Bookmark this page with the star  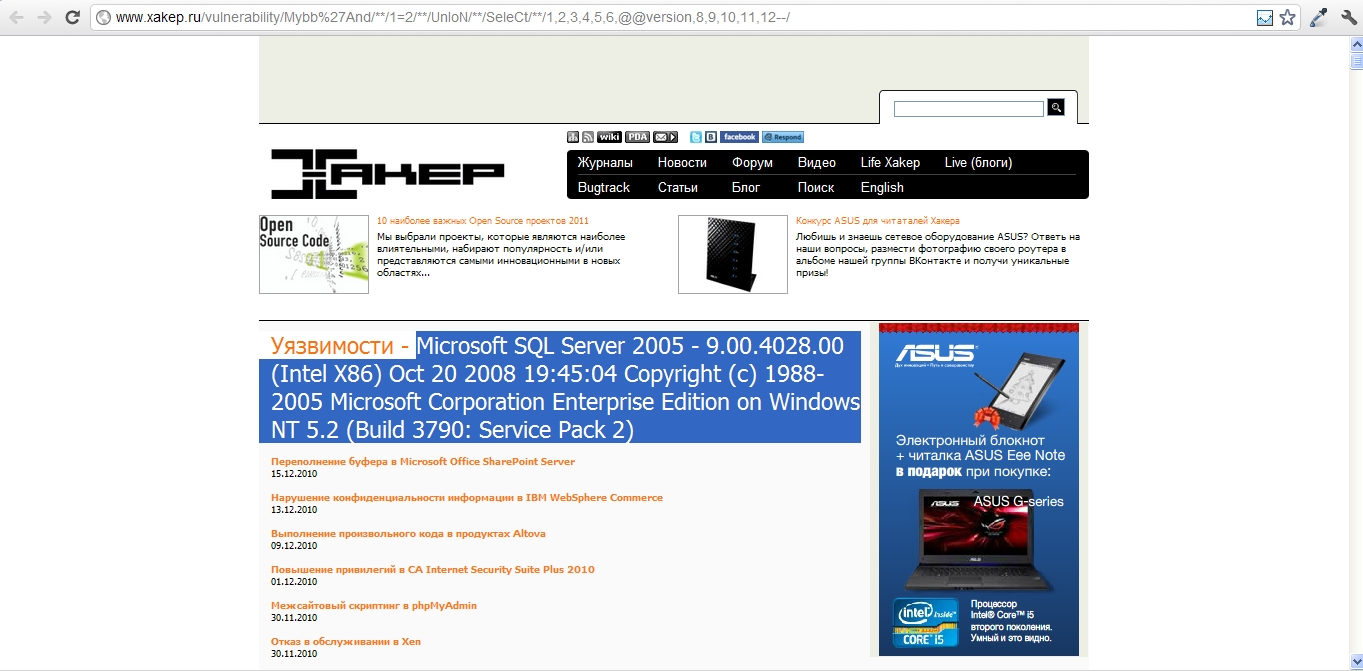coord(1288,17)
